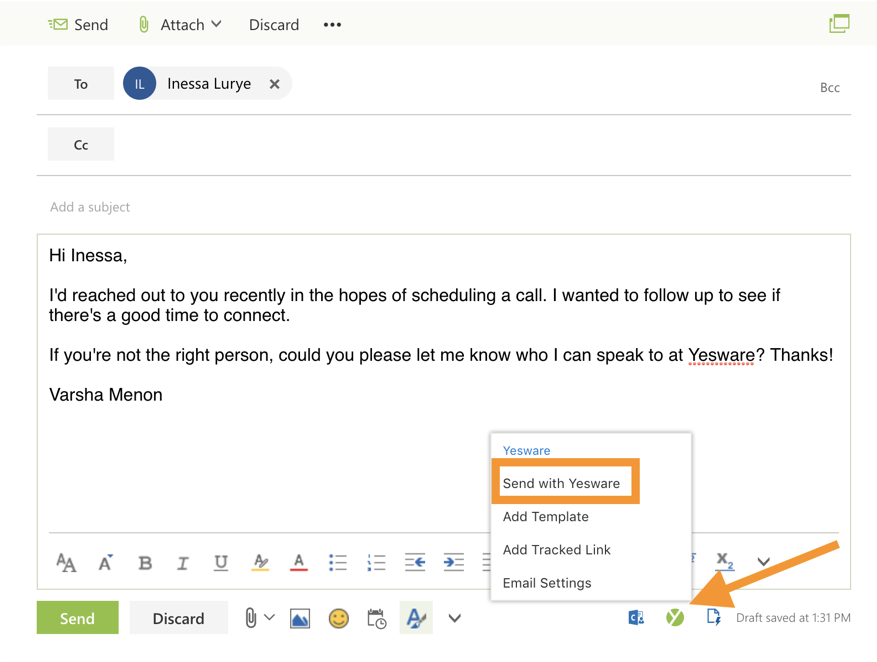The image size is (877, 662).
Task: Click the Yesware add-in icon
Action: 675,618
